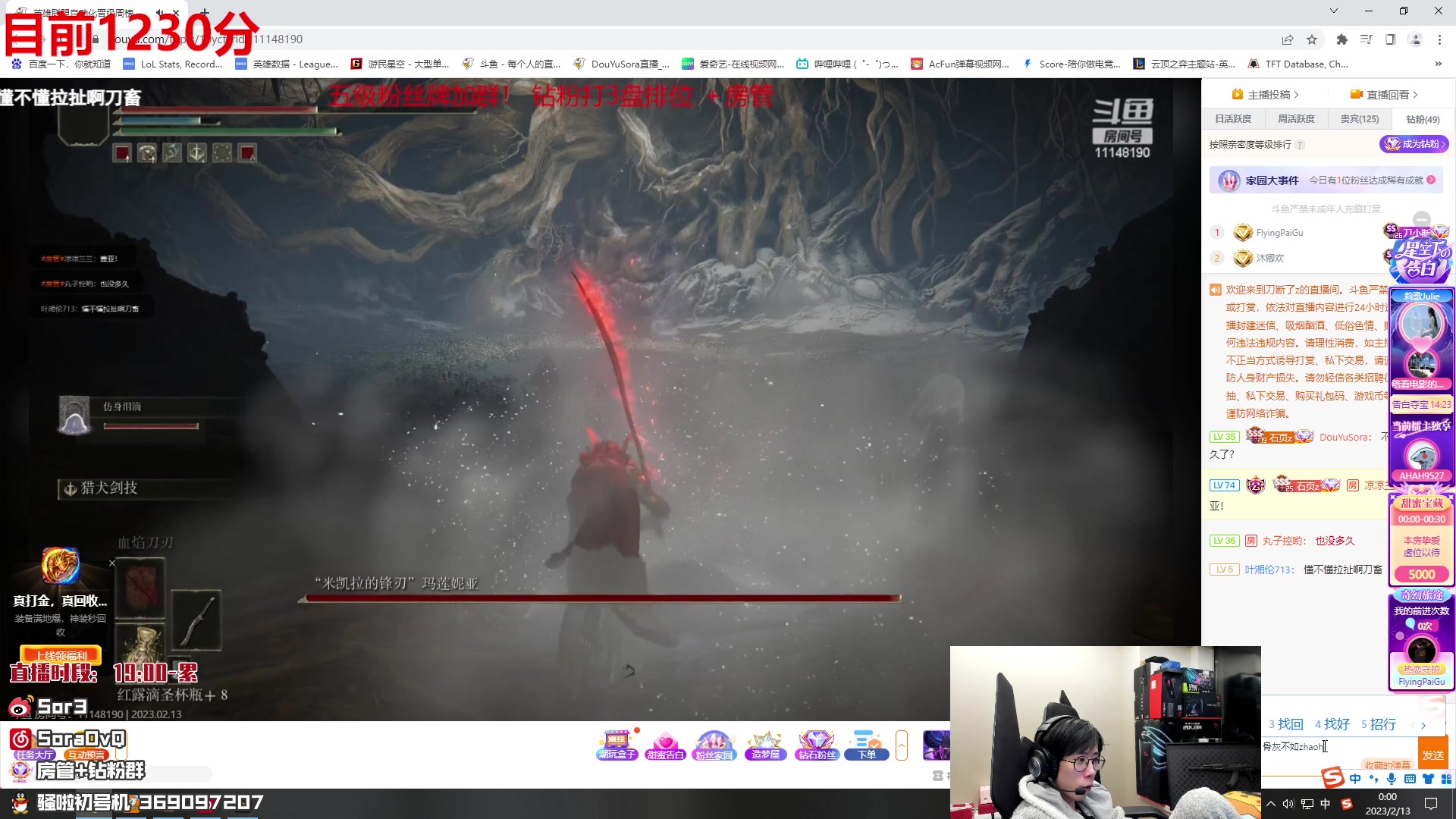Image resolution: width=1456 pixels, height=819 pixels.
Task: Open the 甜蜜宝藏 5000 widget
Action: point(1421,540)
